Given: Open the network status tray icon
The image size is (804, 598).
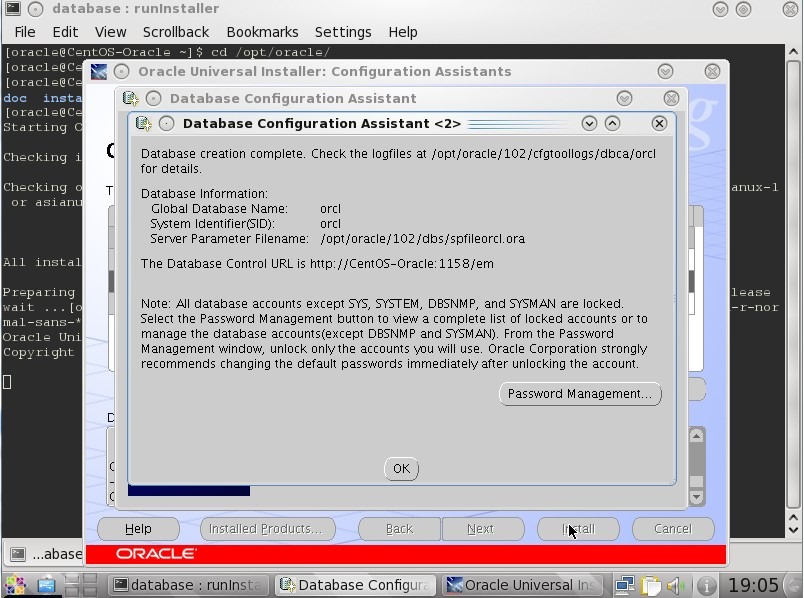Looking at the screenshot, I should 625,585.
